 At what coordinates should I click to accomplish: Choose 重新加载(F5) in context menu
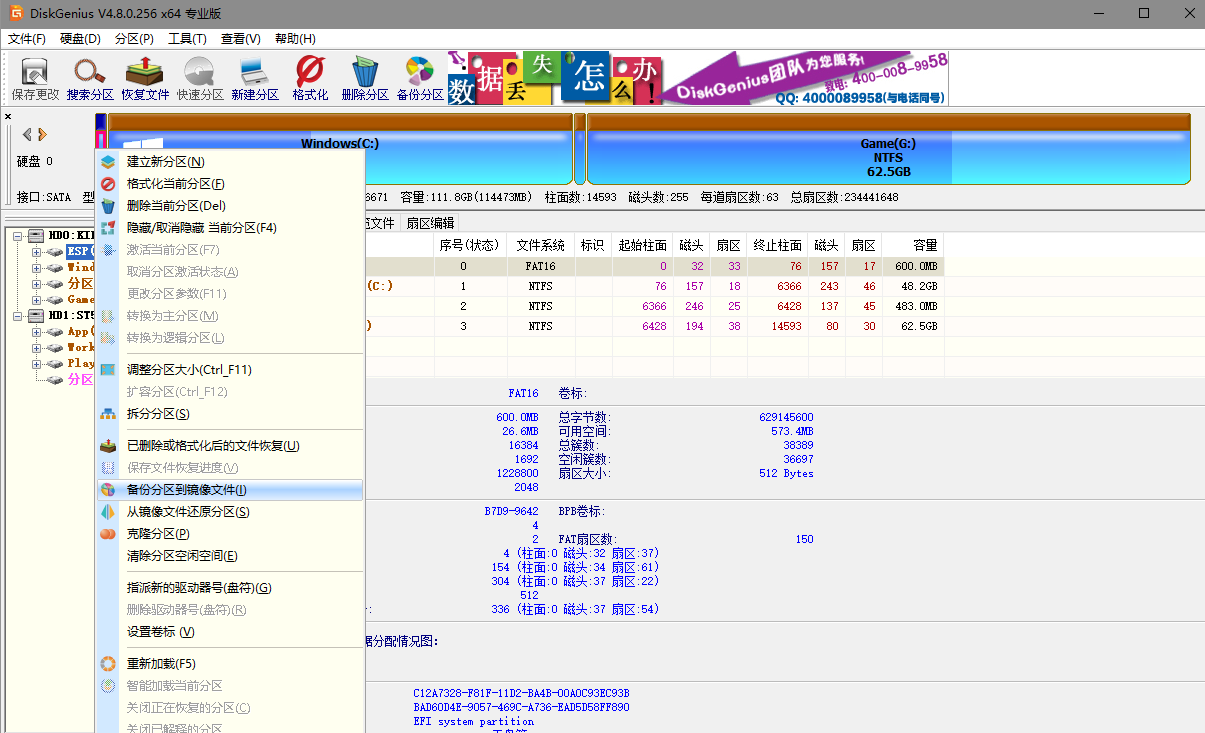coord(230,664)
